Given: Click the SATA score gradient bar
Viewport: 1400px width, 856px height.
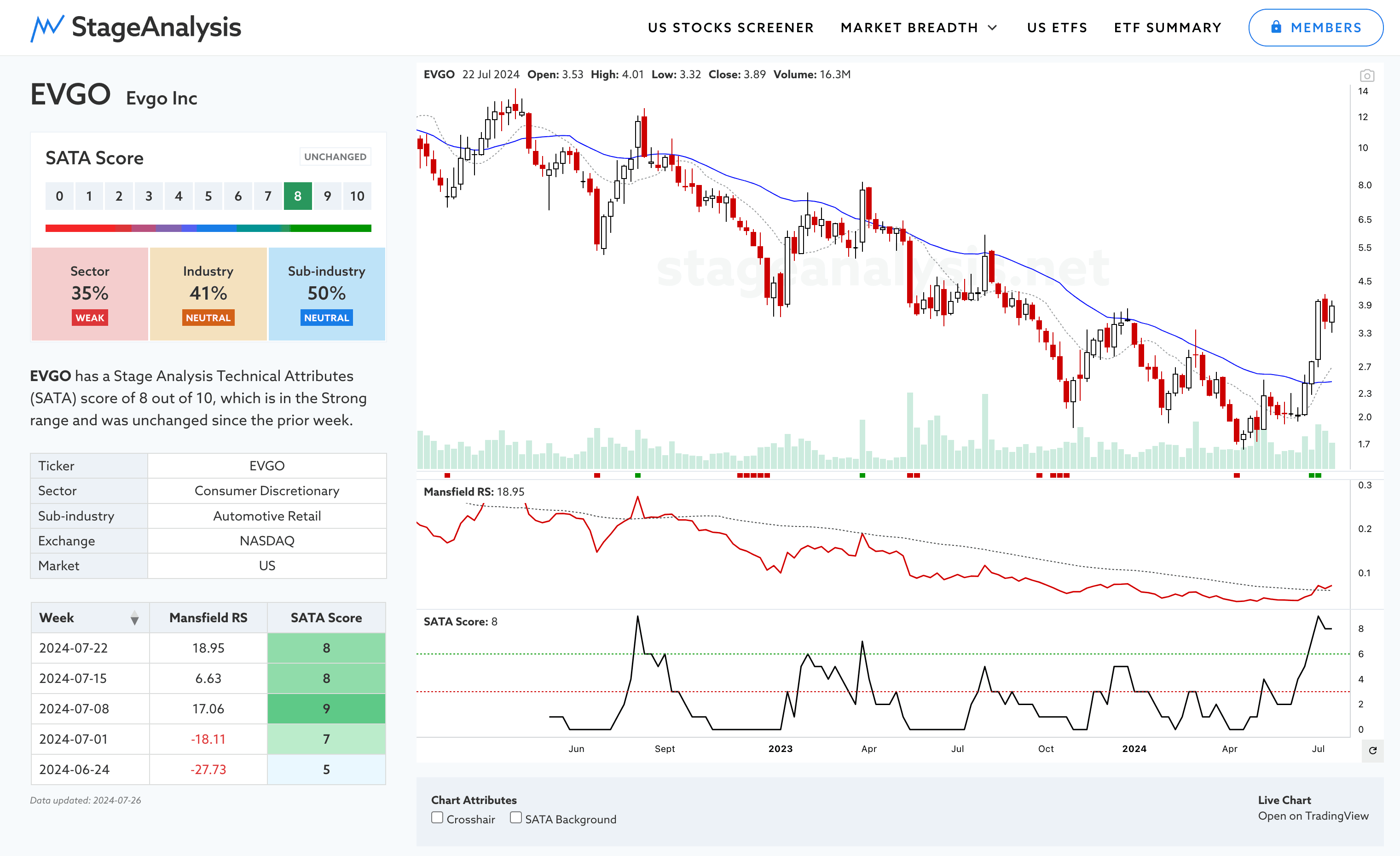Looking at the screenshot, I should [208, 228].
